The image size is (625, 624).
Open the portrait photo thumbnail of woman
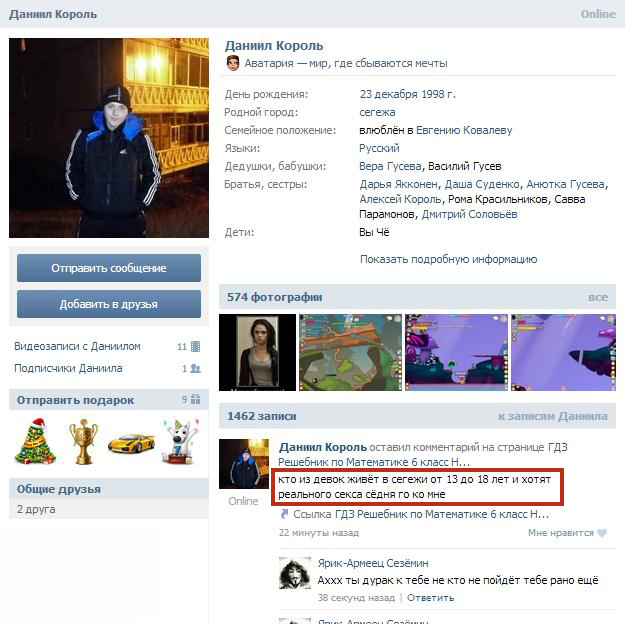pyautogui.click(x=257, y=352)
